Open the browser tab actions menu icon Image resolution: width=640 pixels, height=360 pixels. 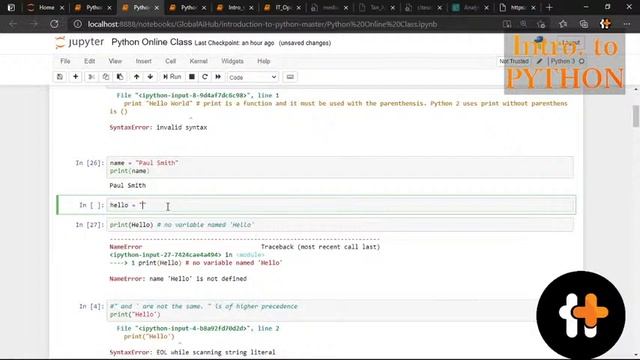[11, 7]
